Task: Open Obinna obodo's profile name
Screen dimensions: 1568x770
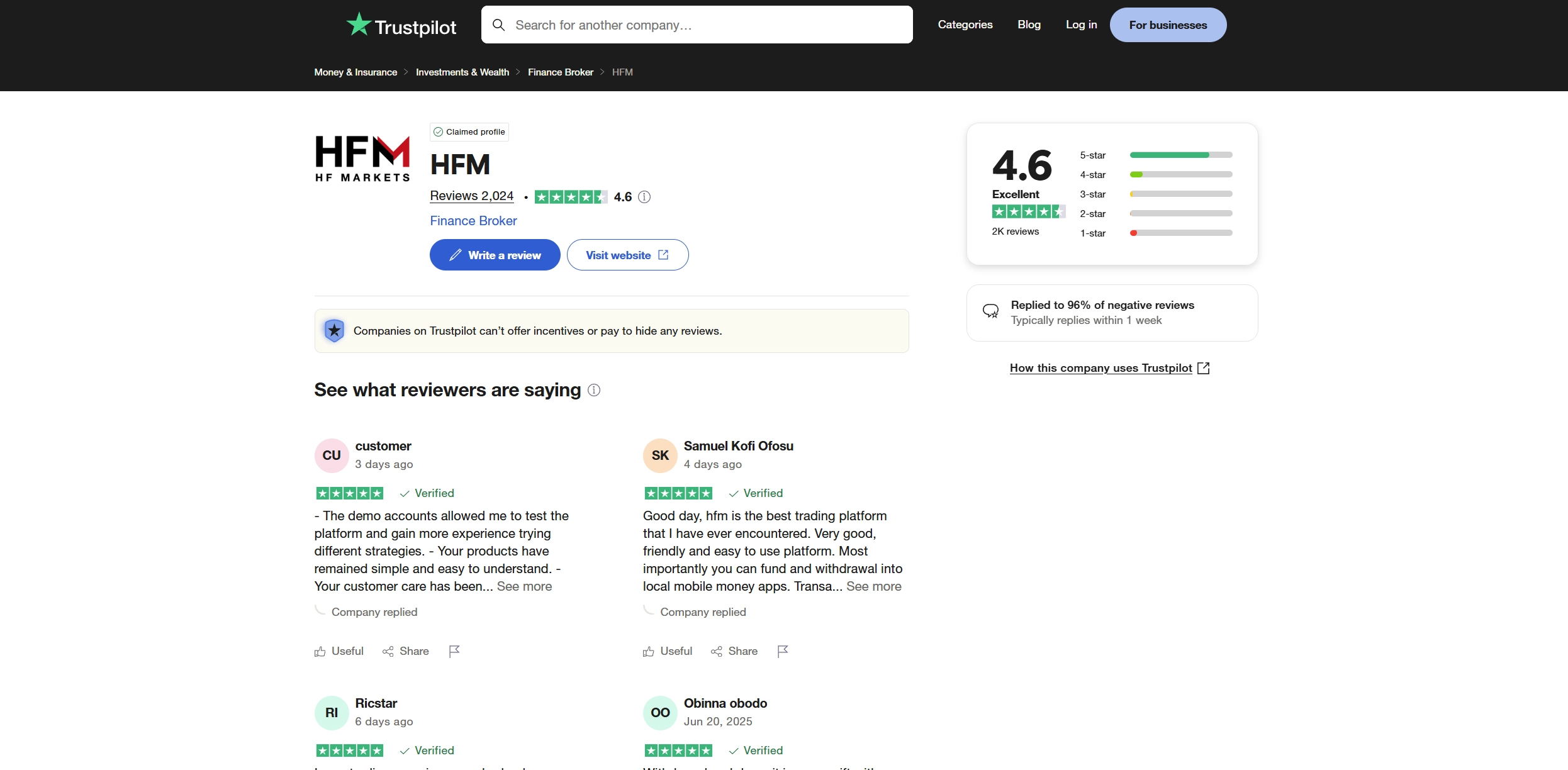Action: 725,703
